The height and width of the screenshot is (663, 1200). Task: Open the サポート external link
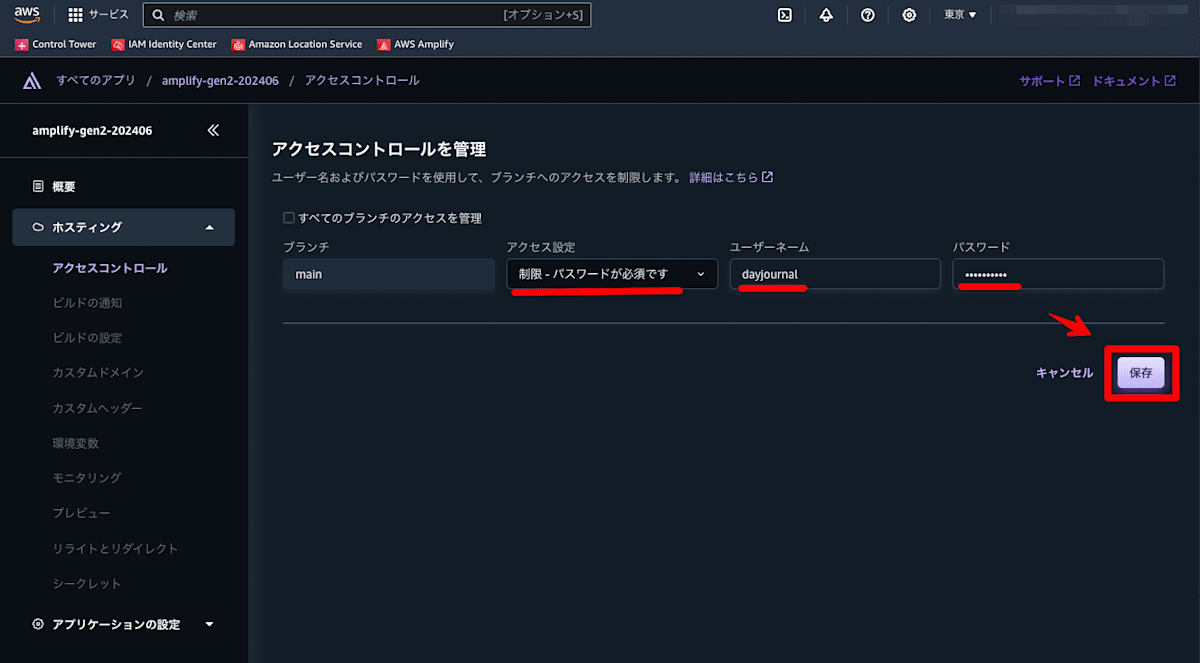pos(1049,81)
